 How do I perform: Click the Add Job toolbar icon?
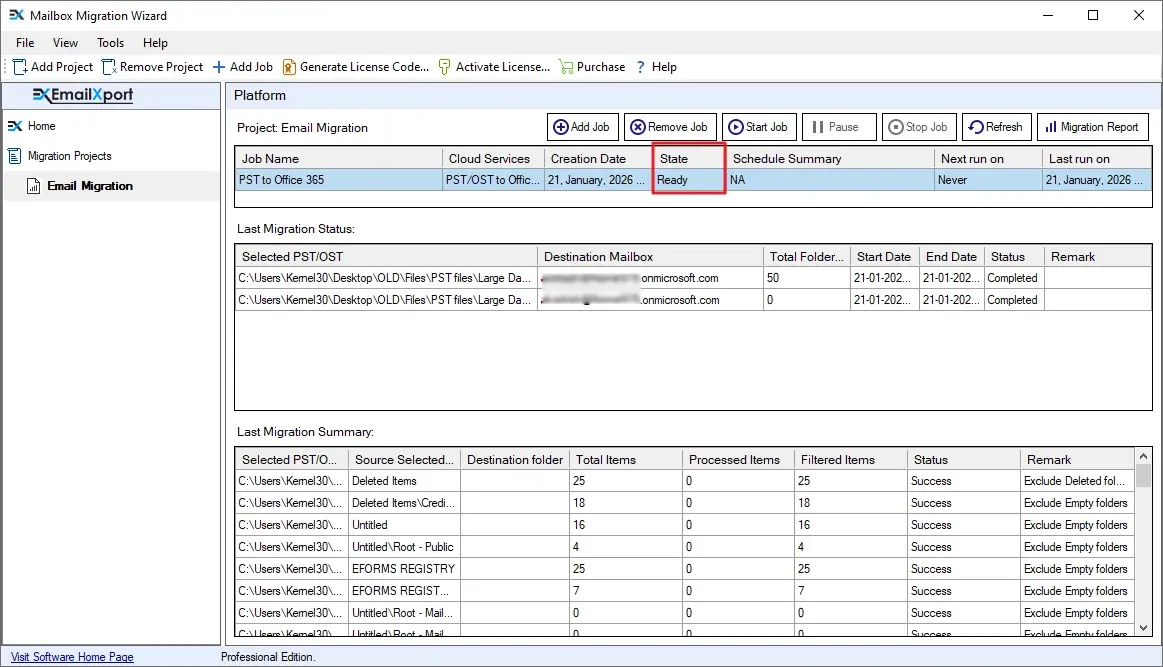point(219,67)
